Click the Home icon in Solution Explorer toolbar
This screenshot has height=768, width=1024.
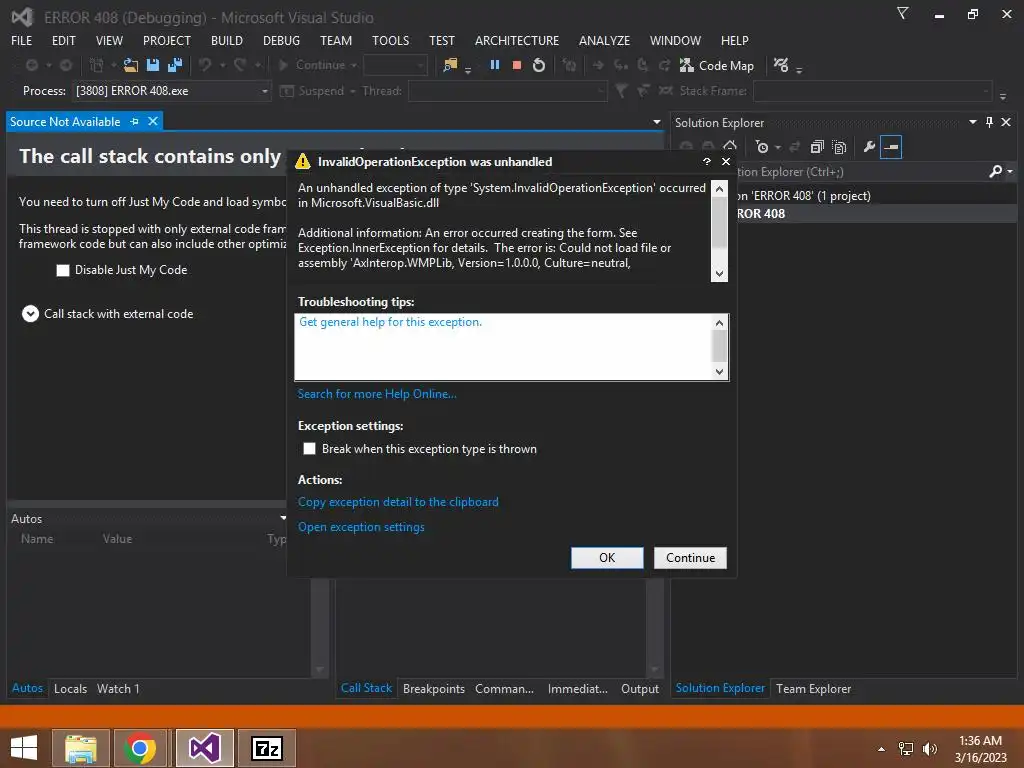(730, 147)
